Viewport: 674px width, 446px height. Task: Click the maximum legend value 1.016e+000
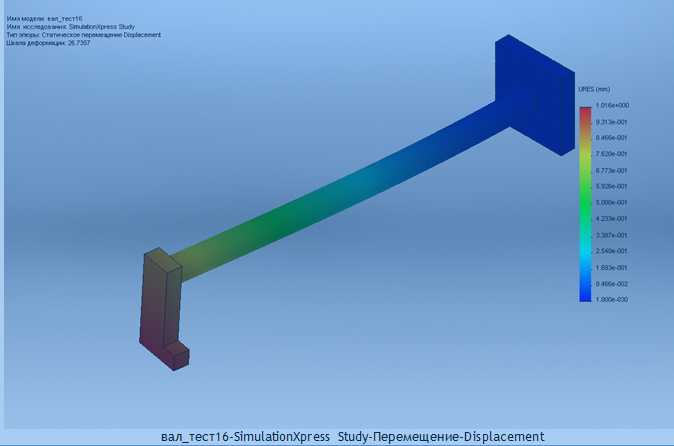point(612,105)
